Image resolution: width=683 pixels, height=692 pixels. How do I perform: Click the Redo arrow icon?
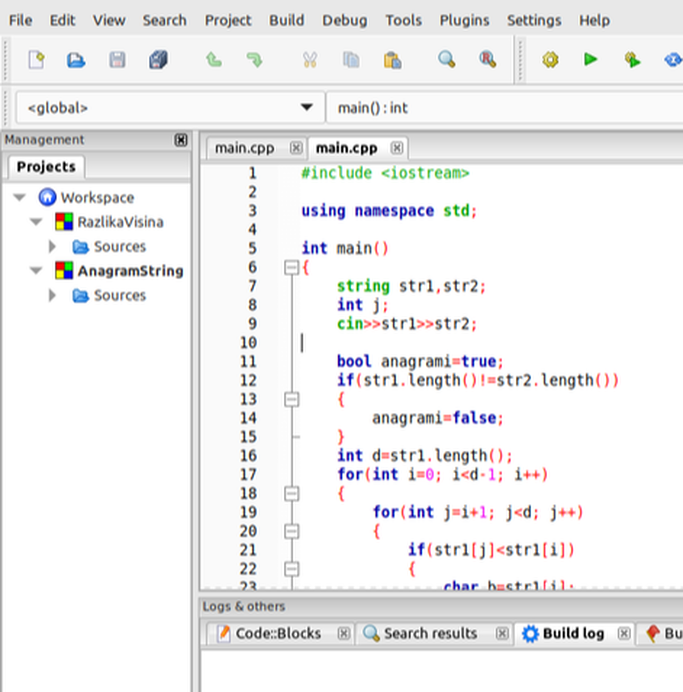254,60
